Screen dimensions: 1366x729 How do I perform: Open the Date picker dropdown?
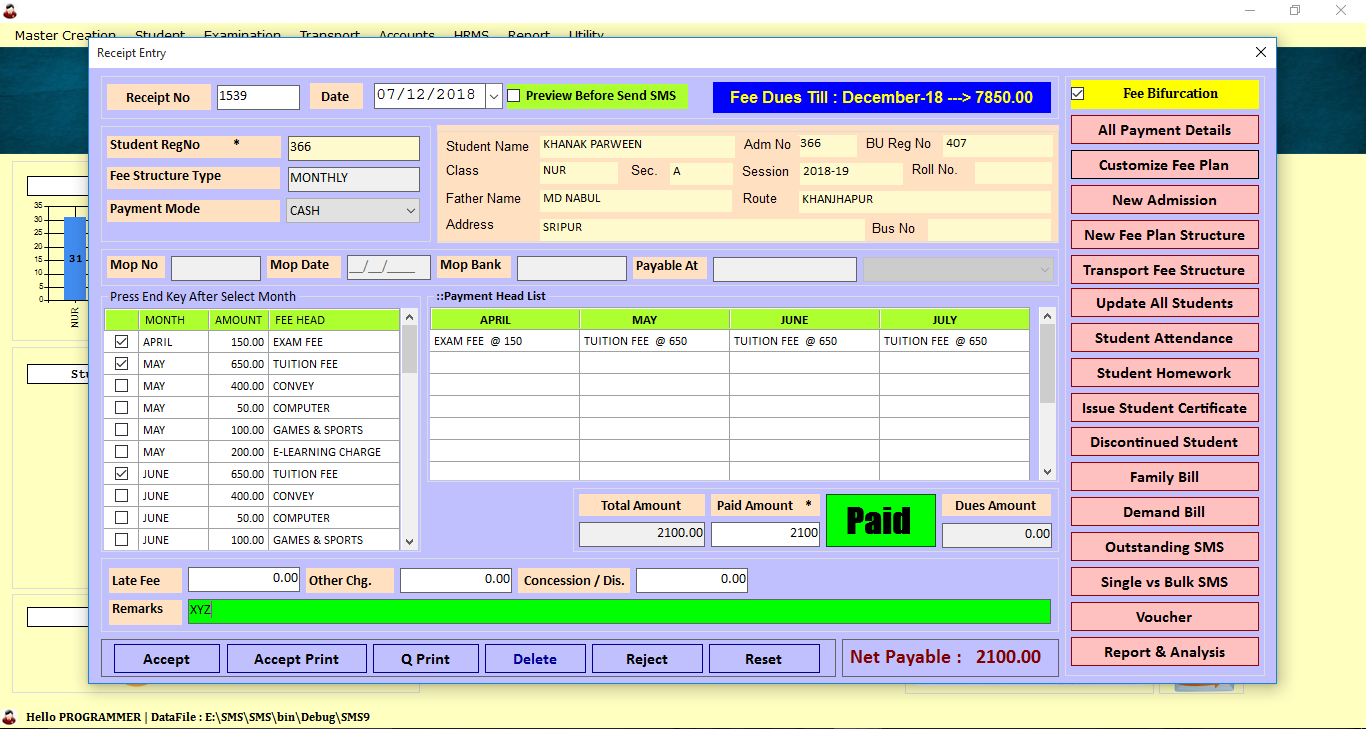coord(493,96)
